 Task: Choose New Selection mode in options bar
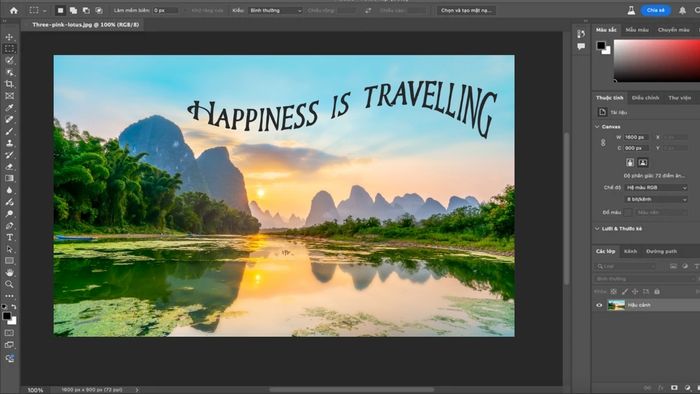pyautogui.click(x=60, y=10)
